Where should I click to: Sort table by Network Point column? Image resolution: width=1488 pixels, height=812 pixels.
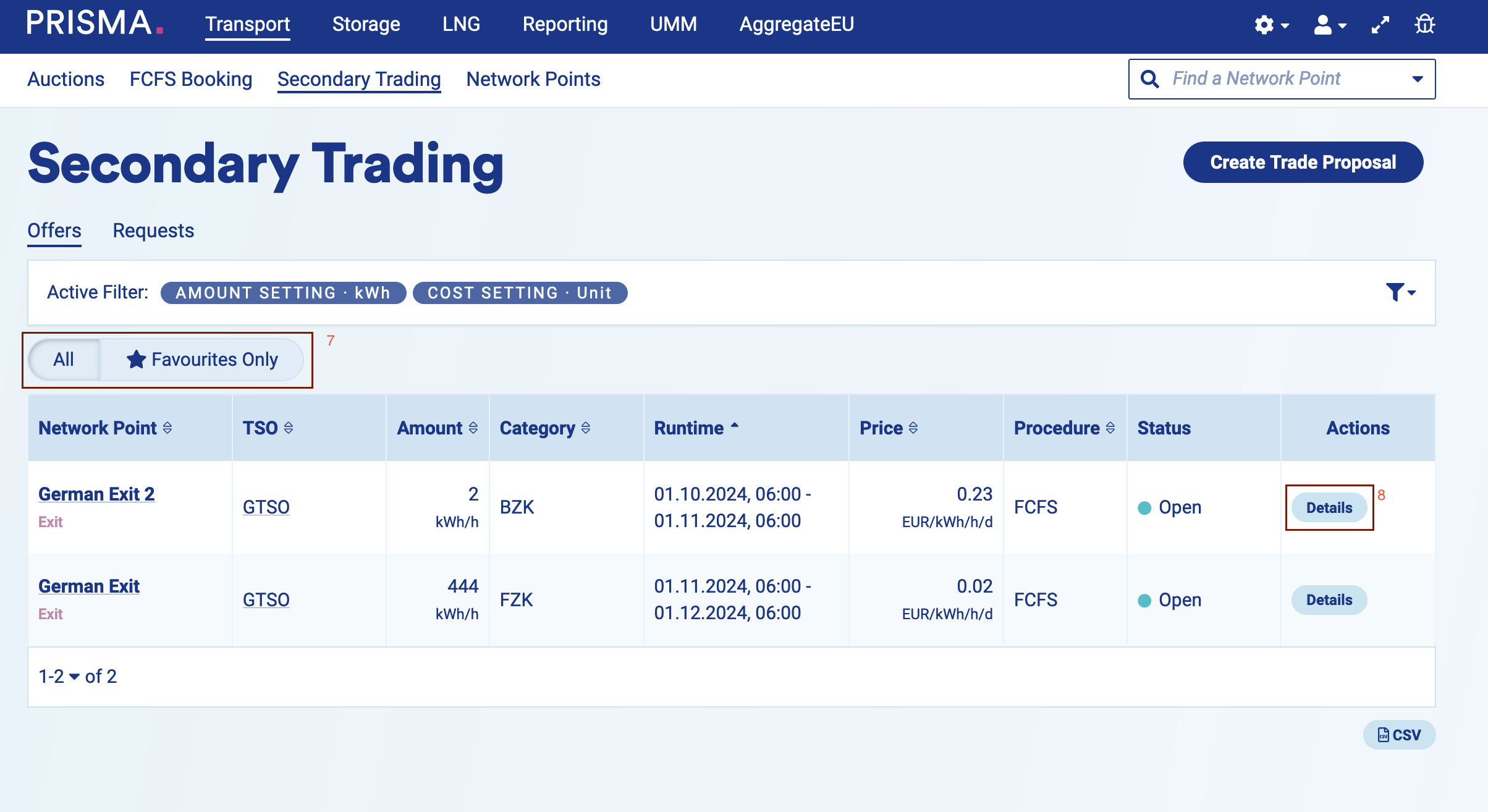(x=167, y=428)
